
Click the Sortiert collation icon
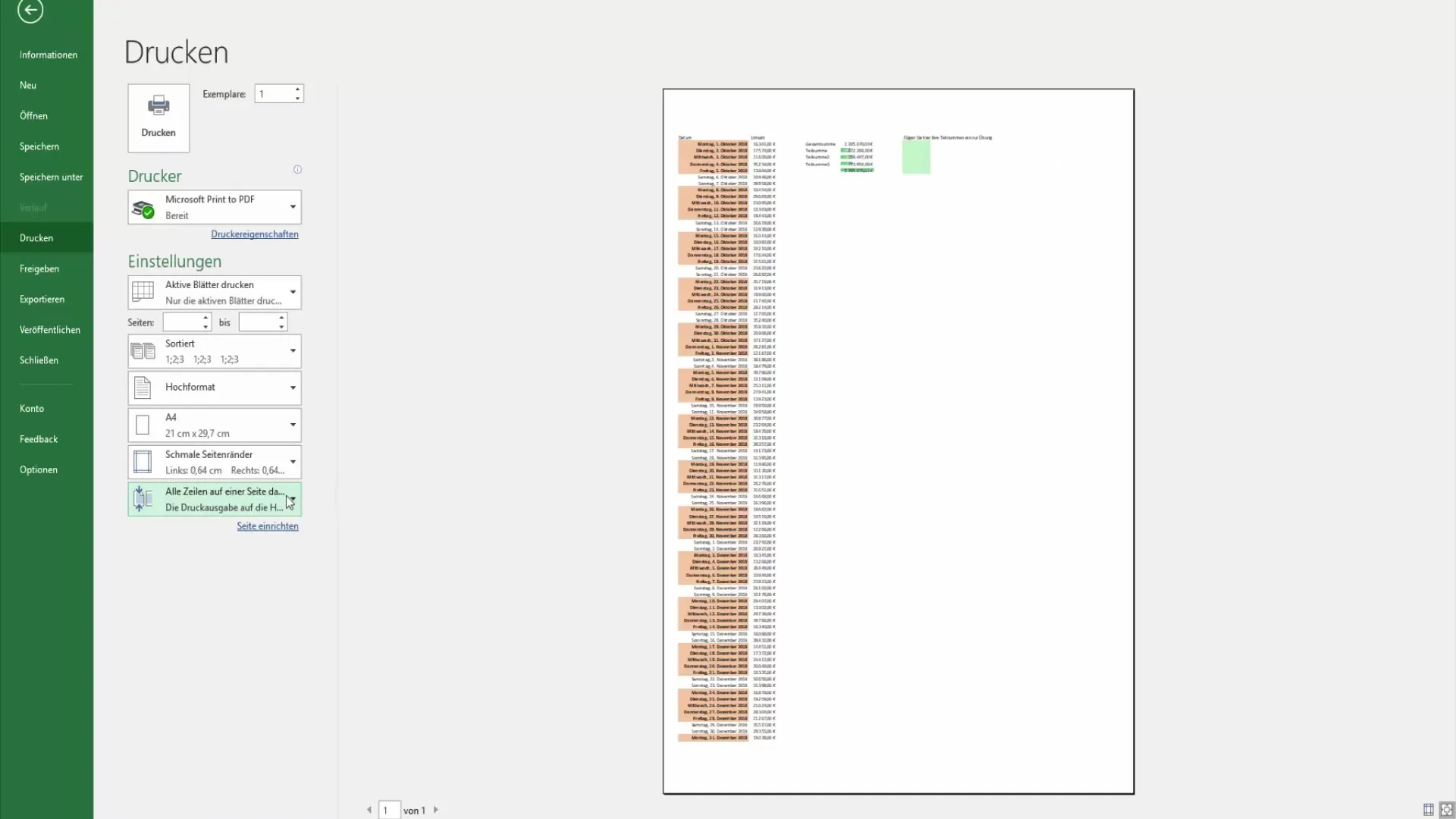click(x=143, y=350)
